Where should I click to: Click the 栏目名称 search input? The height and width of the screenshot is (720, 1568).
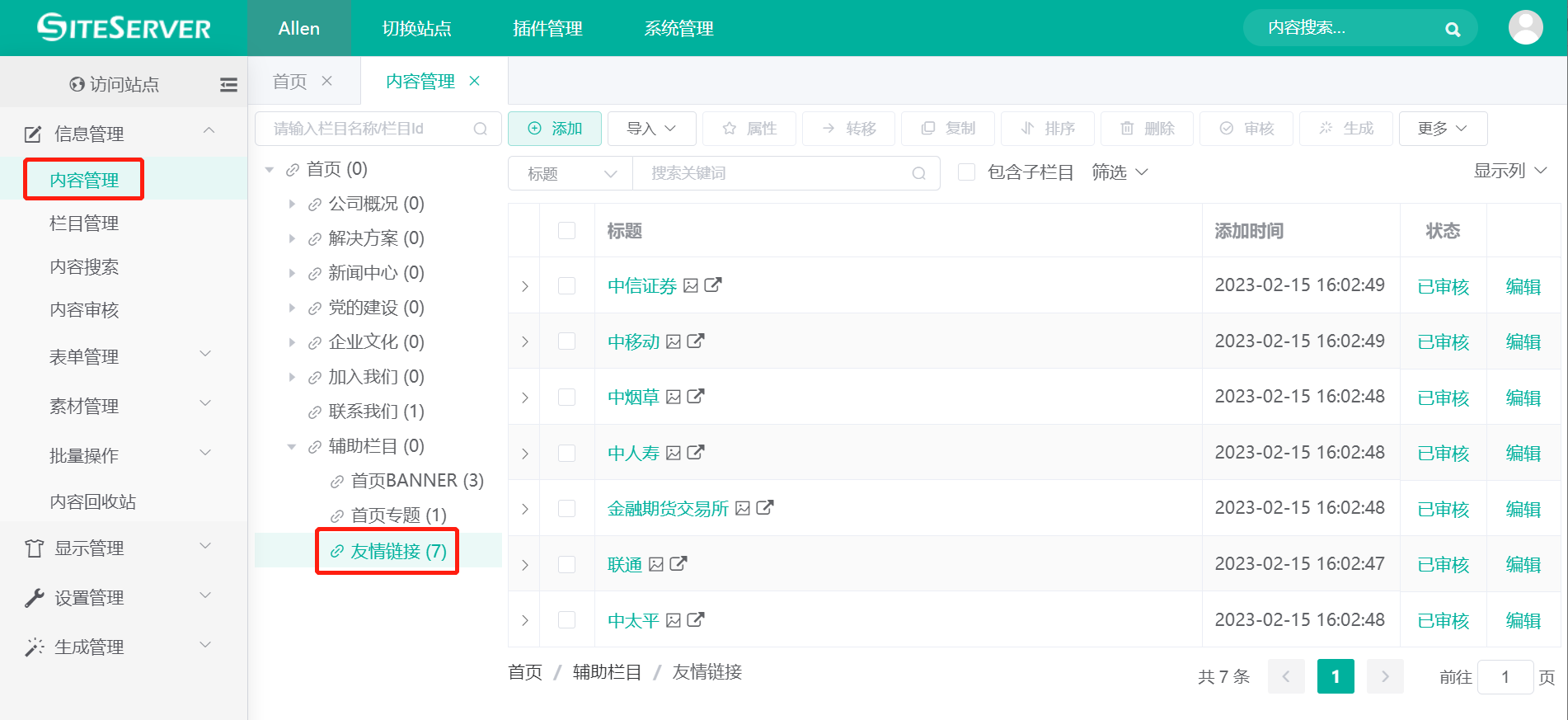coord(378,129)
